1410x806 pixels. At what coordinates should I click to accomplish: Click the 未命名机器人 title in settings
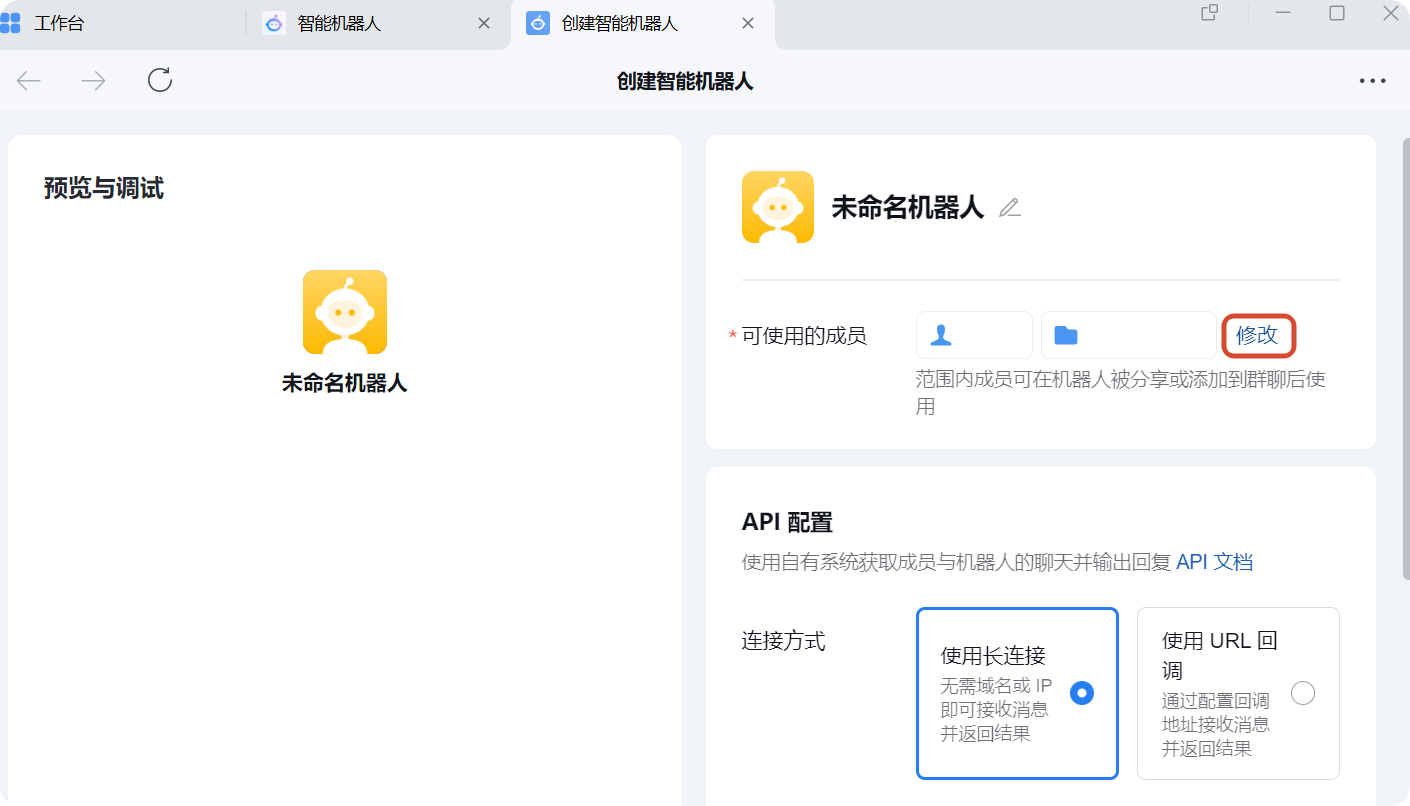tap(908, 208)
